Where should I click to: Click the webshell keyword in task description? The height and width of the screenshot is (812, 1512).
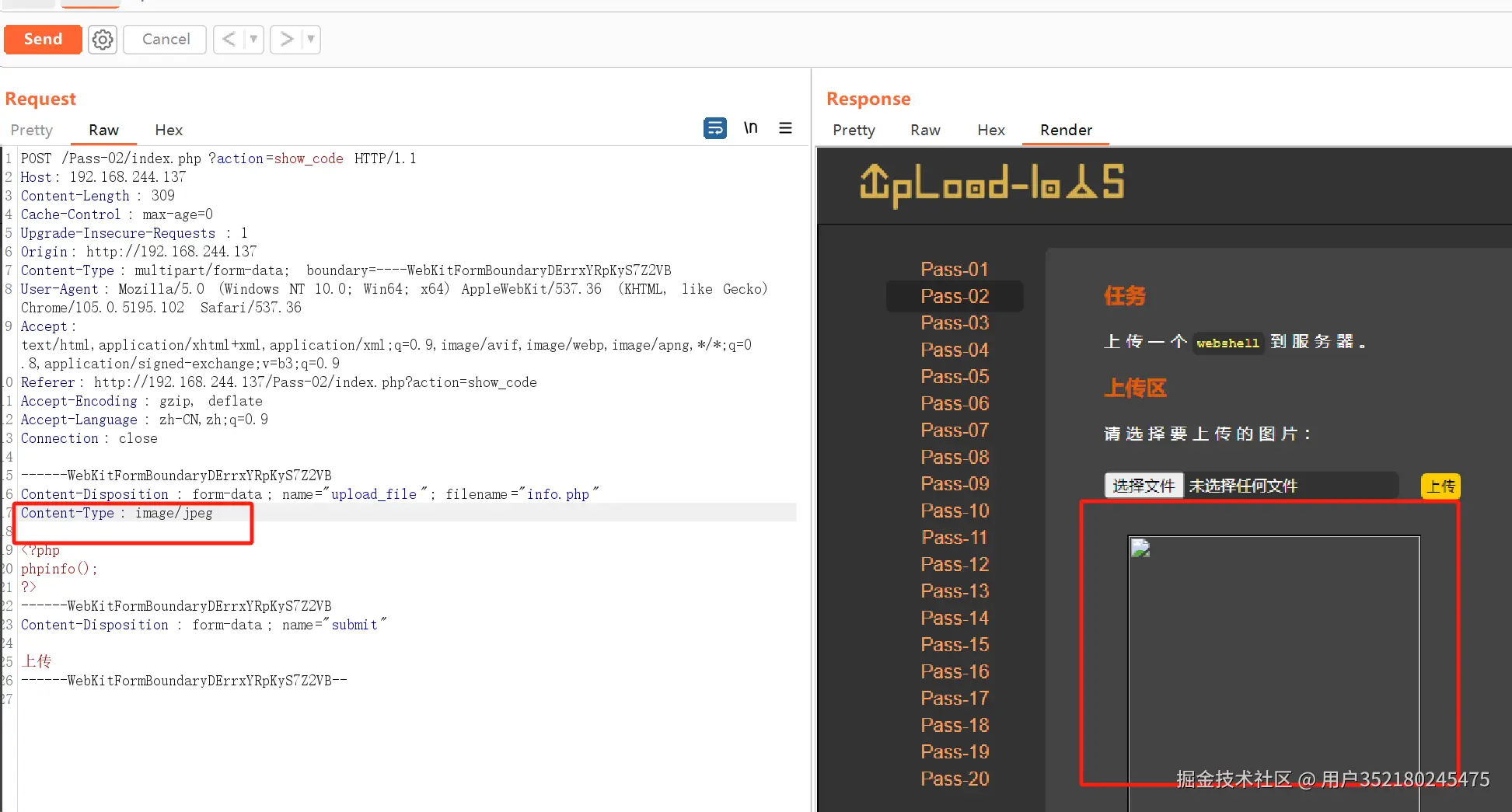[x=1227, y=343]
